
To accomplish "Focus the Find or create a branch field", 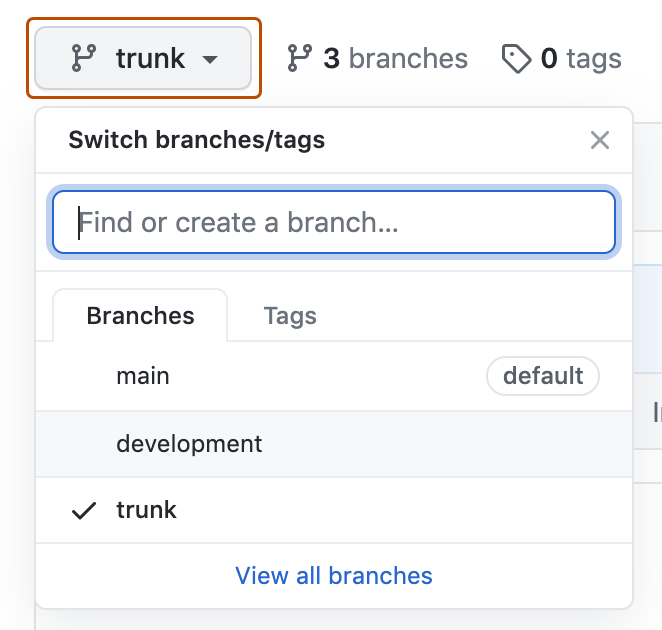I will point(333,222).
